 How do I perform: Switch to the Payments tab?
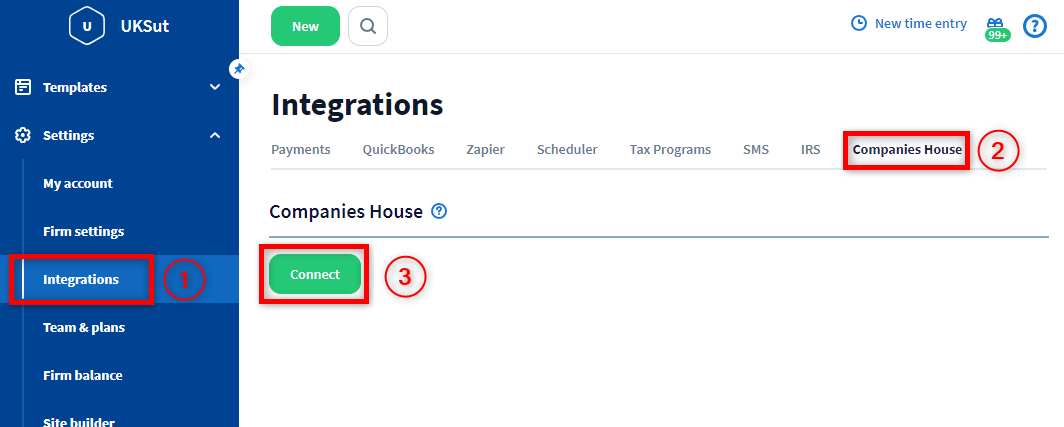pos(300,150)
